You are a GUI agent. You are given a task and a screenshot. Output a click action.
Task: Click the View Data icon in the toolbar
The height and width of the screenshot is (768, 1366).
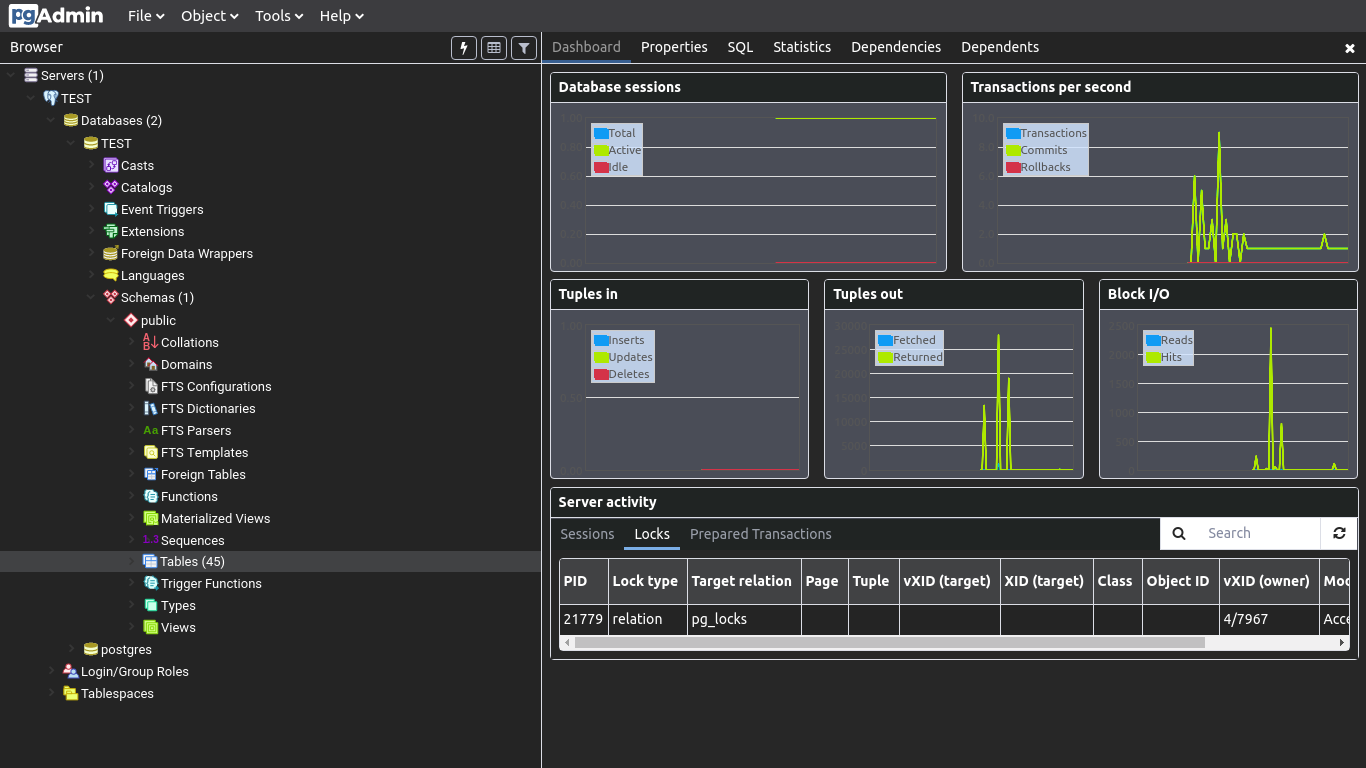pos(493,47)
